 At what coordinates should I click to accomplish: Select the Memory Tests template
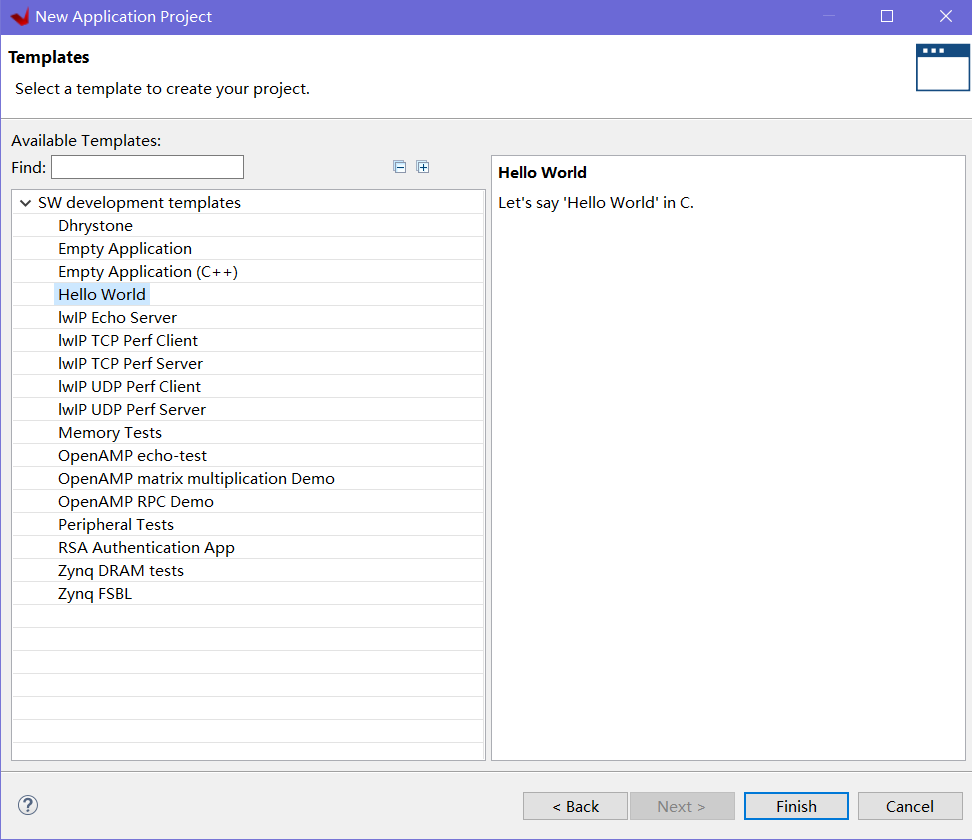[x=110, y=432]
